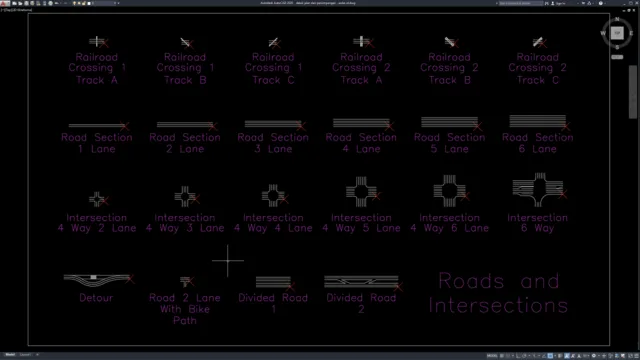Click the 'Roads and Intersections' title text
640x360 pixels.
tap(498, 293)
